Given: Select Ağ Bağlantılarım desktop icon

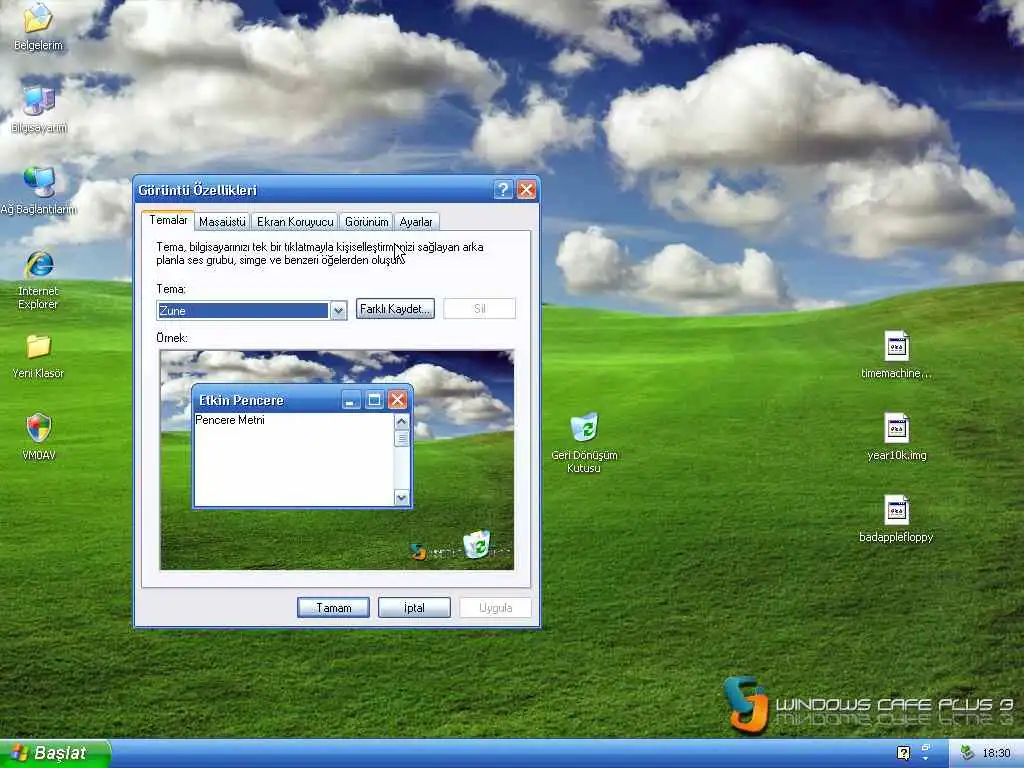Looking at the screenshot, I should tap(39, 183).
